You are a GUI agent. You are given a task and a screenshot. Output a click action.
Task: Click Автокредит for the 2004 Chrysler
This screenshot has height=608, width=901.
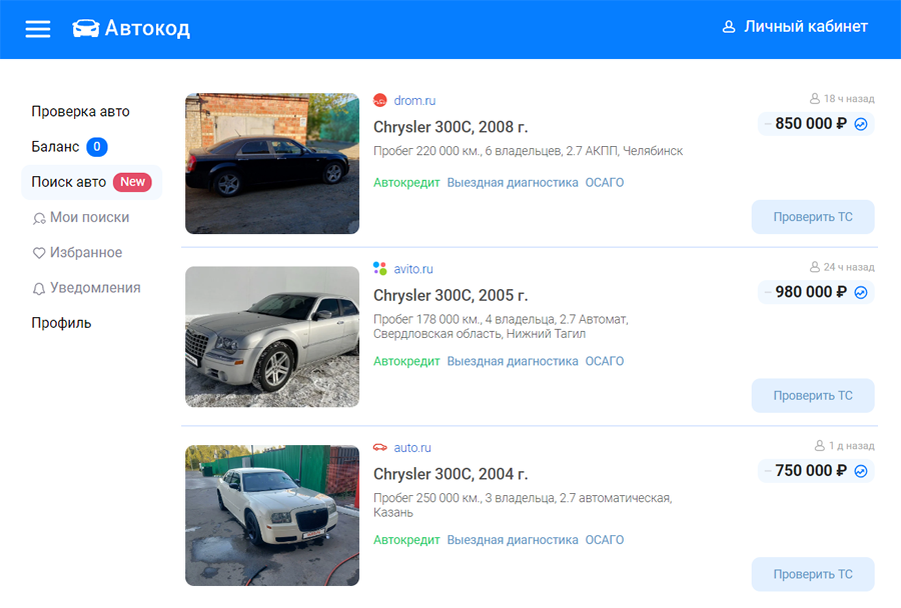406,540
